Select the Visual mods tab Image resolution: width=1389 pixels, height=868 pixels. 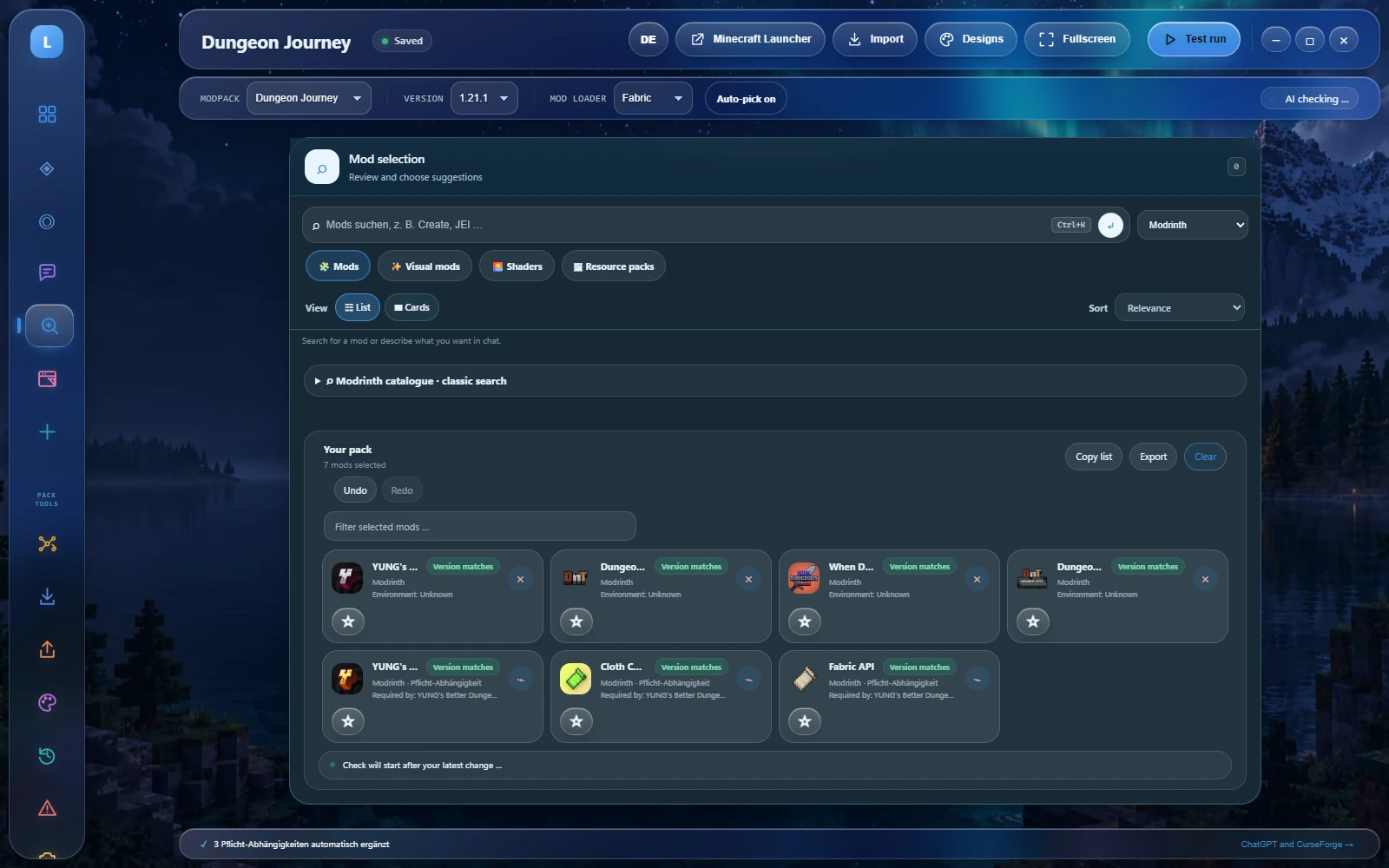tap(425, 266)
